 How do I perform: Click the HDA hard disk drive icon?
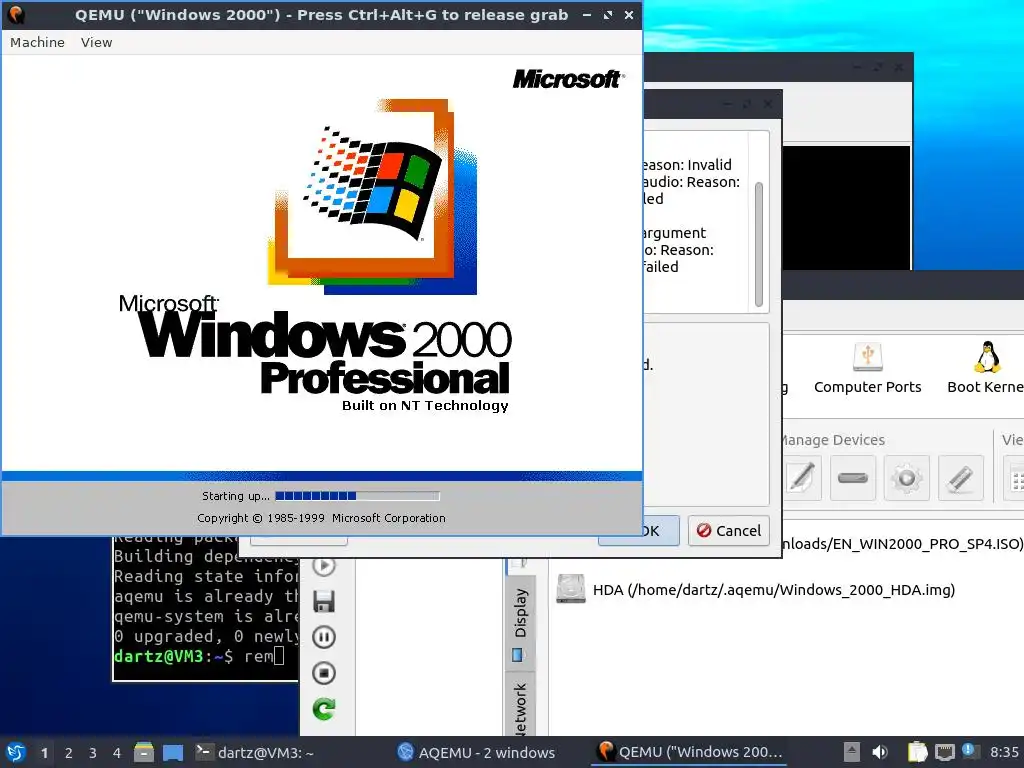[x=570, y=589]
